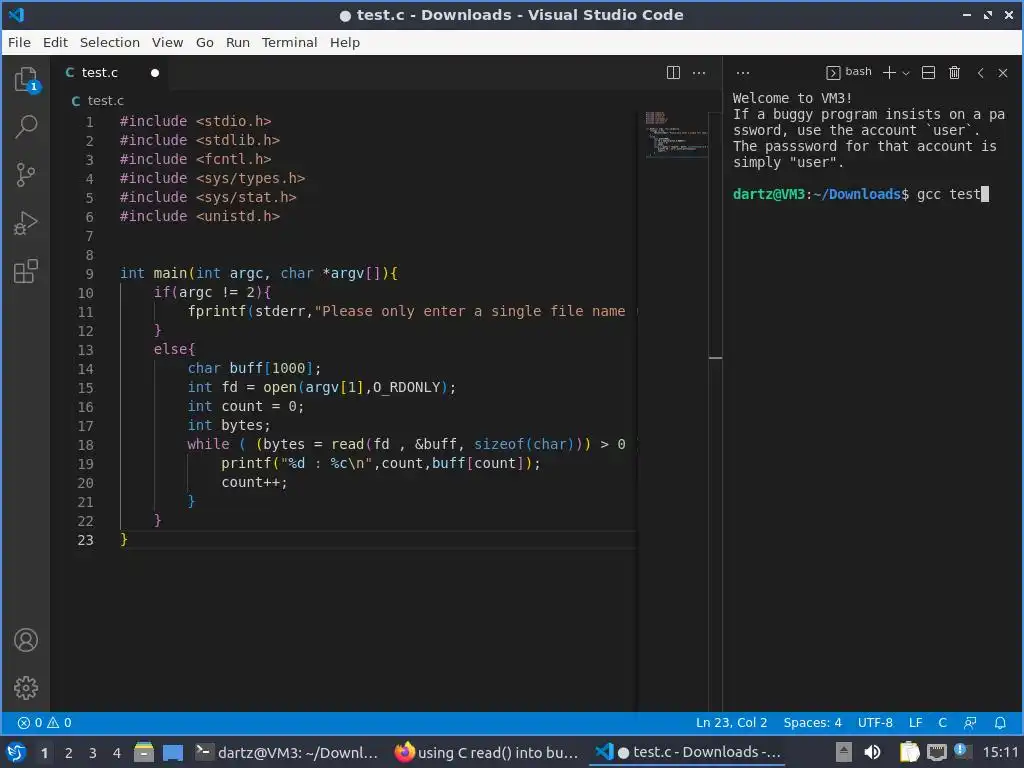Kill the terminal with trash icon
The width and height of the screenshot is (1024, 768).
[x=954, y=72]
